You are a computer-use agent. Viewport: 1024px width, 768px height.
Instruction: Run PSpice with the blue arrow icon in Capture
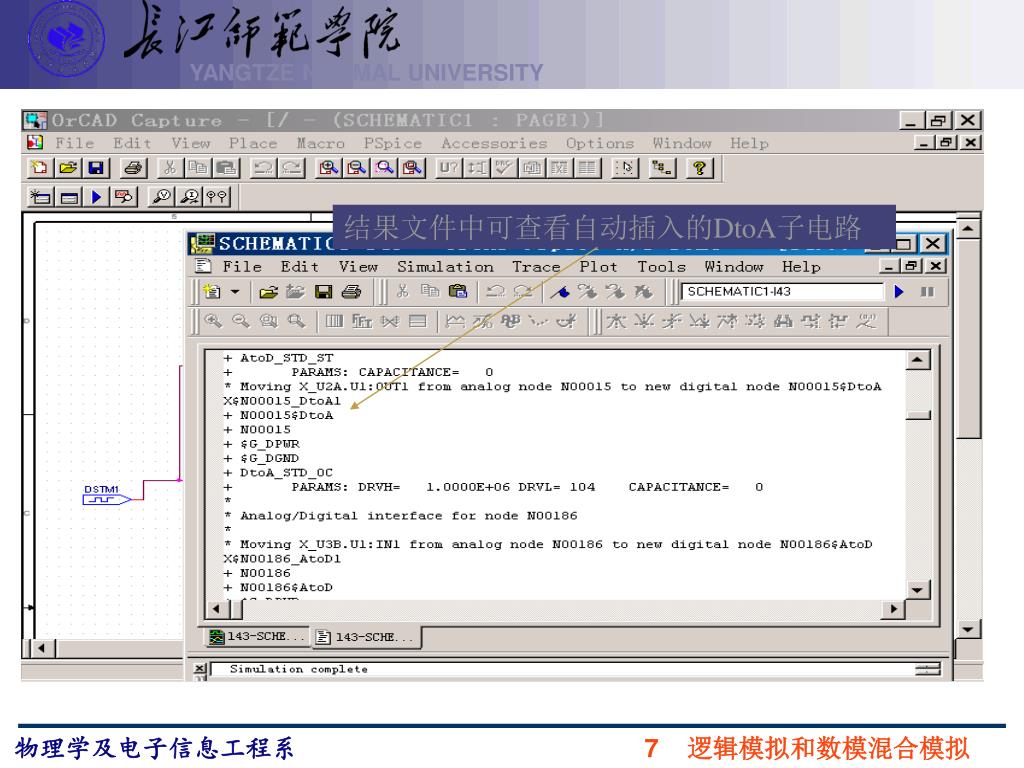pos(97,196)
